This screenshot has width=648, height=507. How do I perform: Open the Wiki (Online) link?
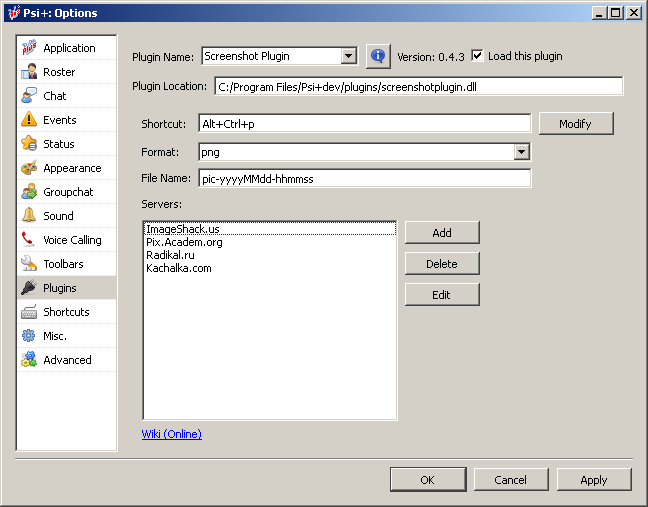pyautogui.click(x=172, y=434)
